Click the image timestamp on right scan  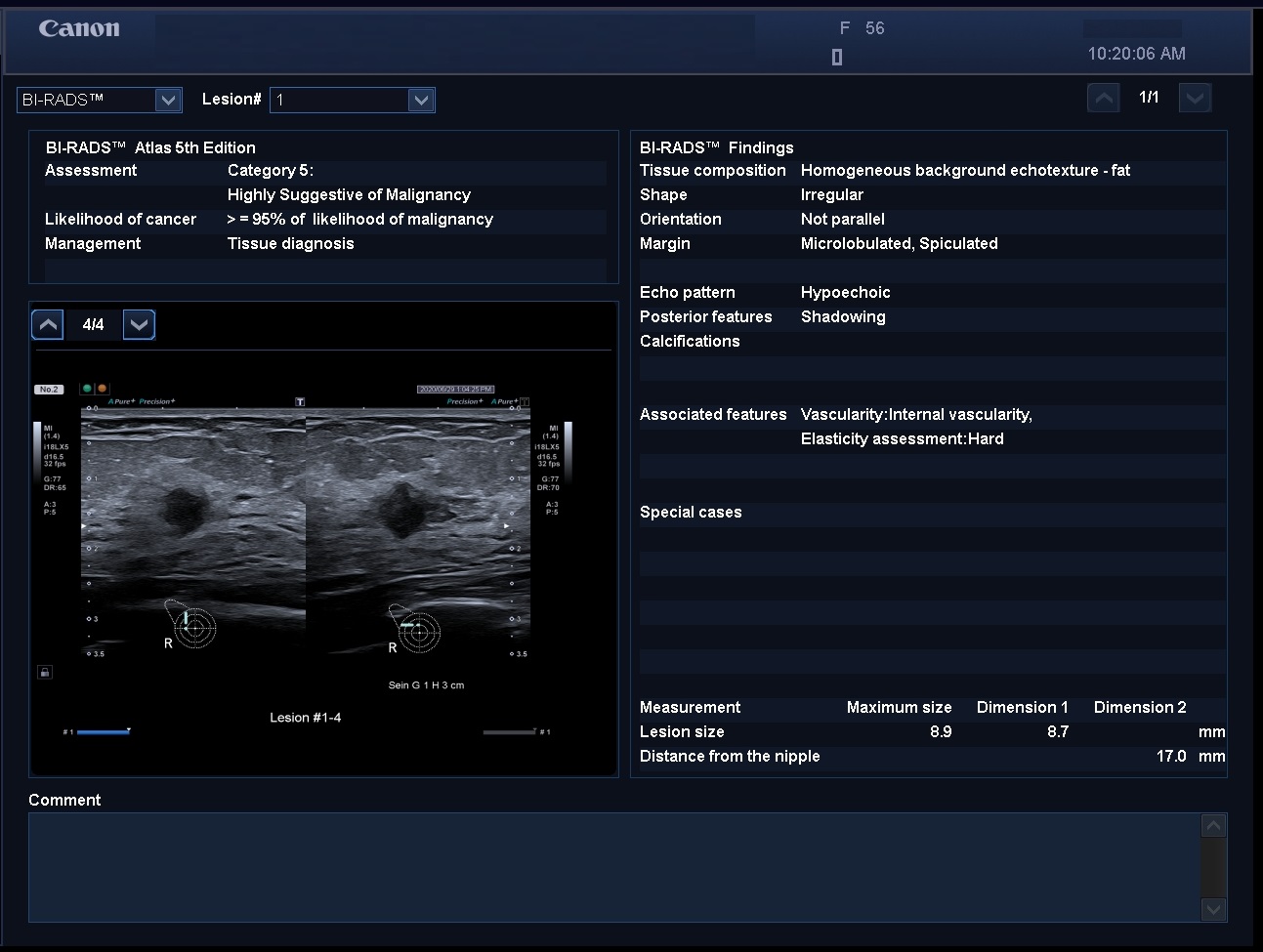455,389
